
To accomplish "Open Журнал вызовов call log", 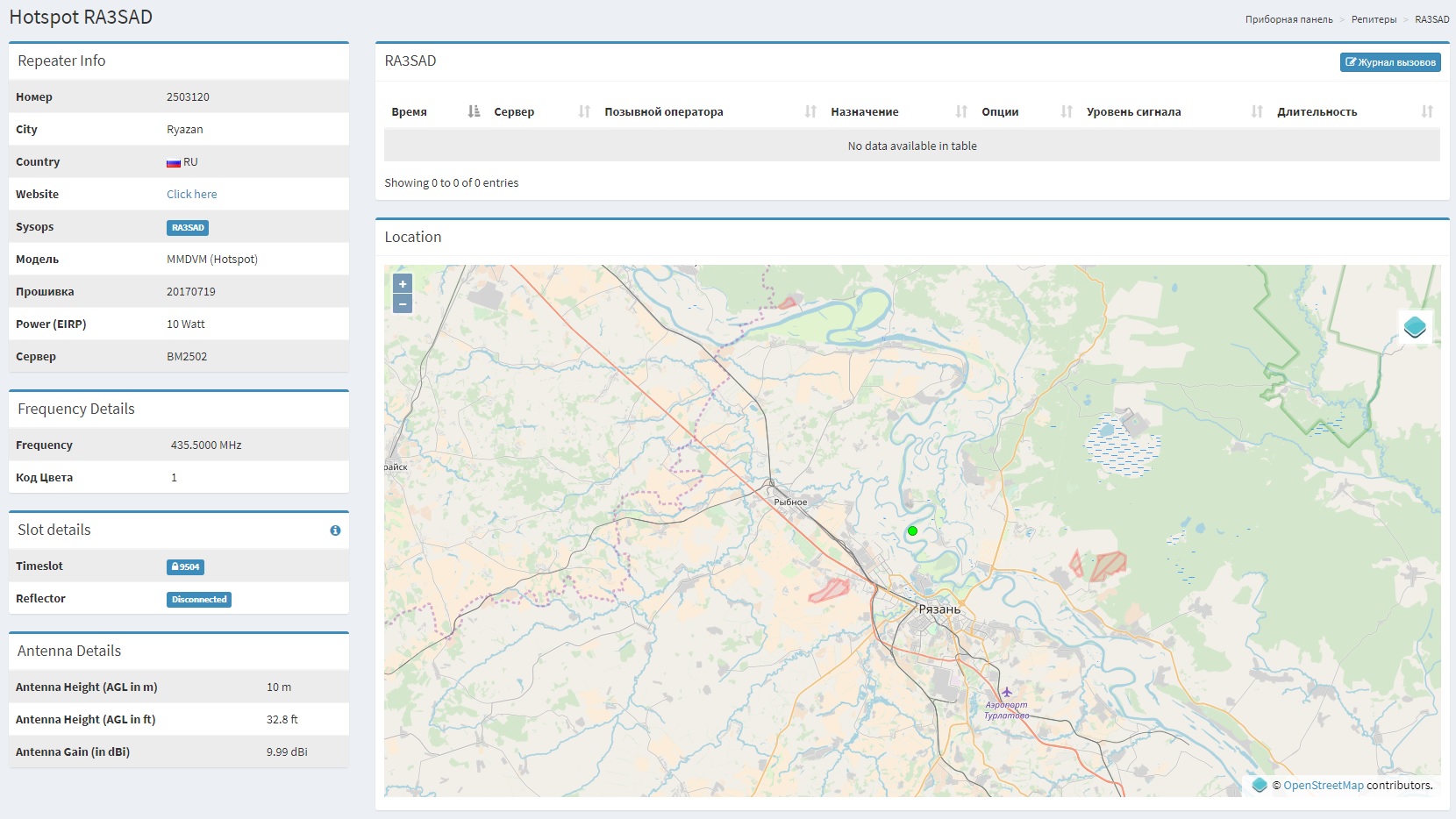I will point(1390,62).
